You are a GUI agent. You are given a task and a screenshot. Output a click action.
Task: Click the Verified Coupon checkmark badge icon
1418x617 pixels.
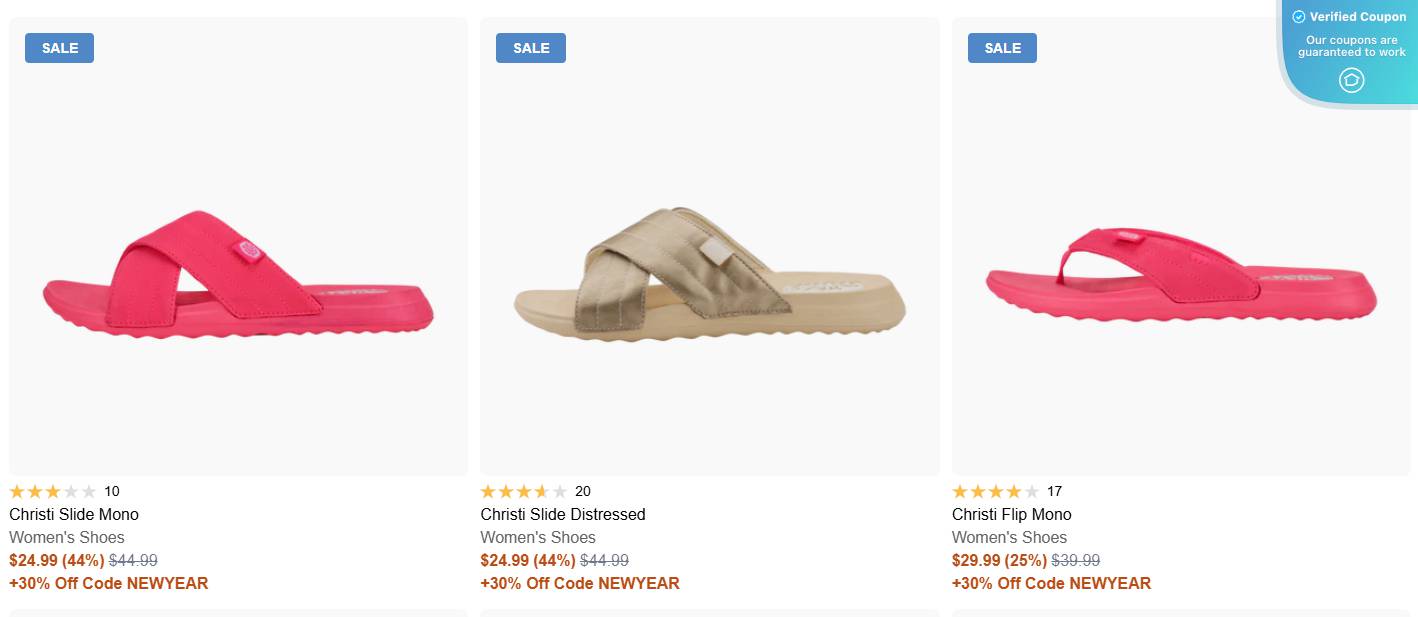(1299, 16)
